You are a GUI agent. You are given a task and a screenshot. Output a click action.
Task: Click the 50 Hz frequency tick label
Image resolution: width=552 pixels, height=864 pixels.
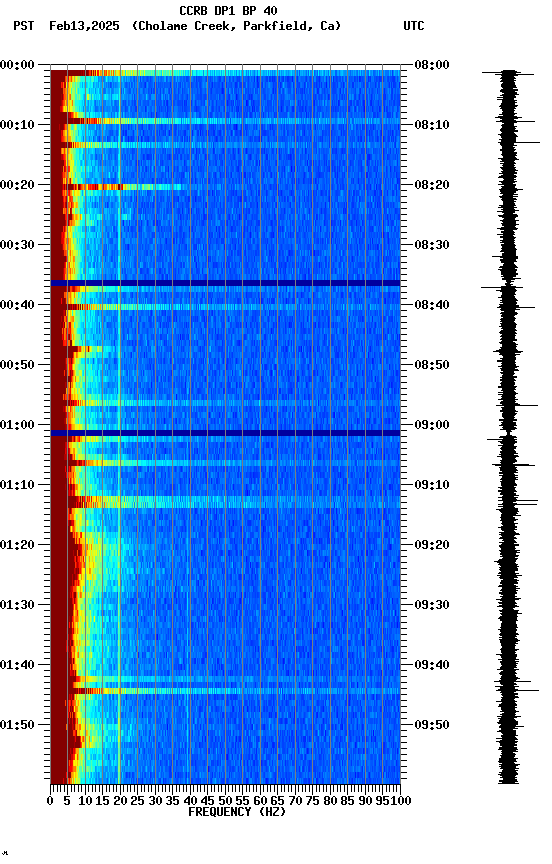pos(225,801)
